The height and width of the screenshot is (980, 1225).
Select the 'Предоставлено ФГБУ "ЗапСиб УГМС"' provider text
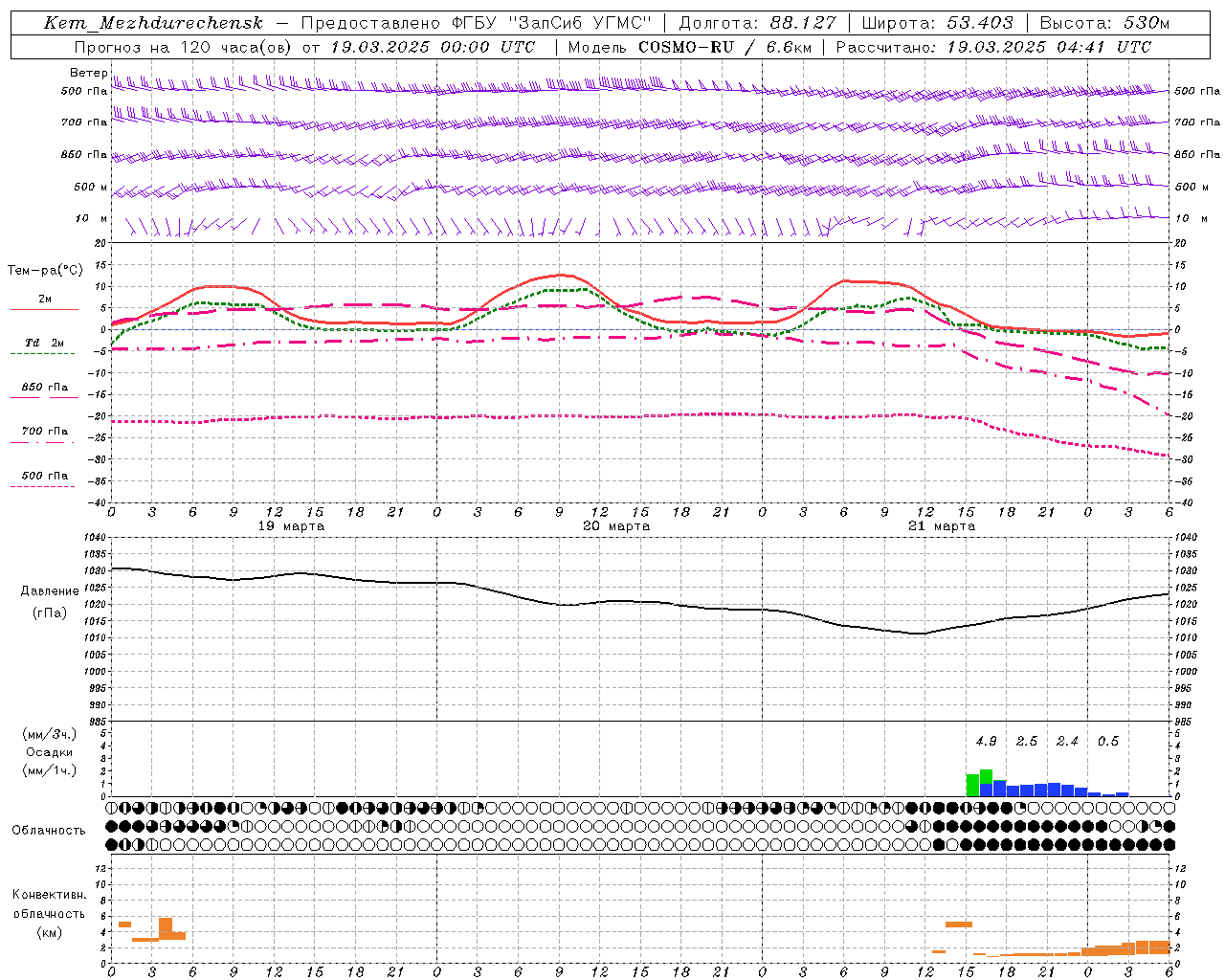click(476, 23)
